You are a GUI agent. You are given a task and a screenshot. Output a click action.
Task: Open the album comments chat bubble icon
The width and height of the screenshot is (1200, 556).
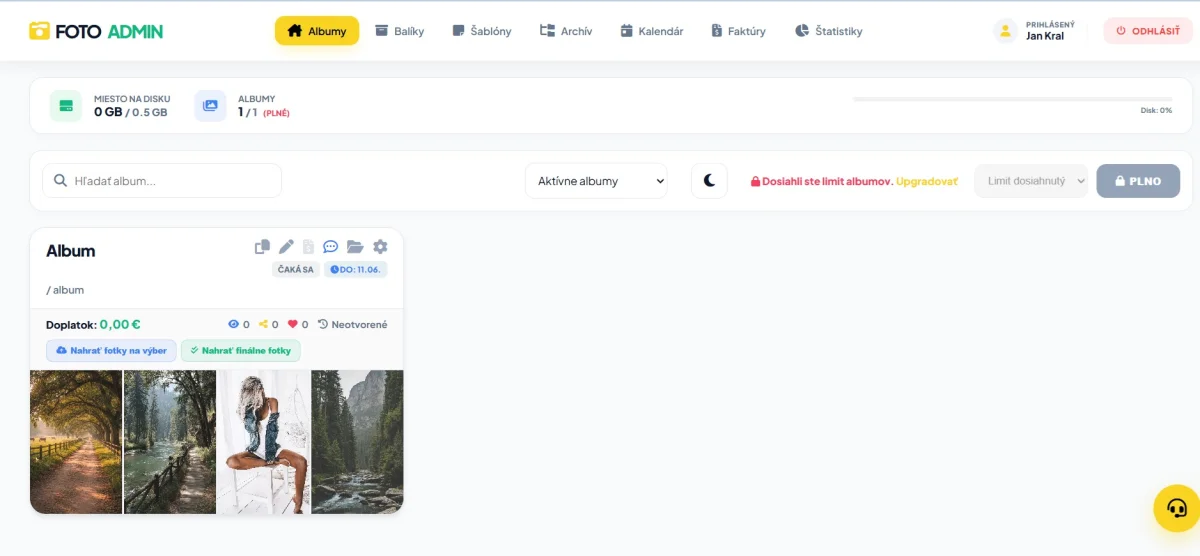[331, 247]
